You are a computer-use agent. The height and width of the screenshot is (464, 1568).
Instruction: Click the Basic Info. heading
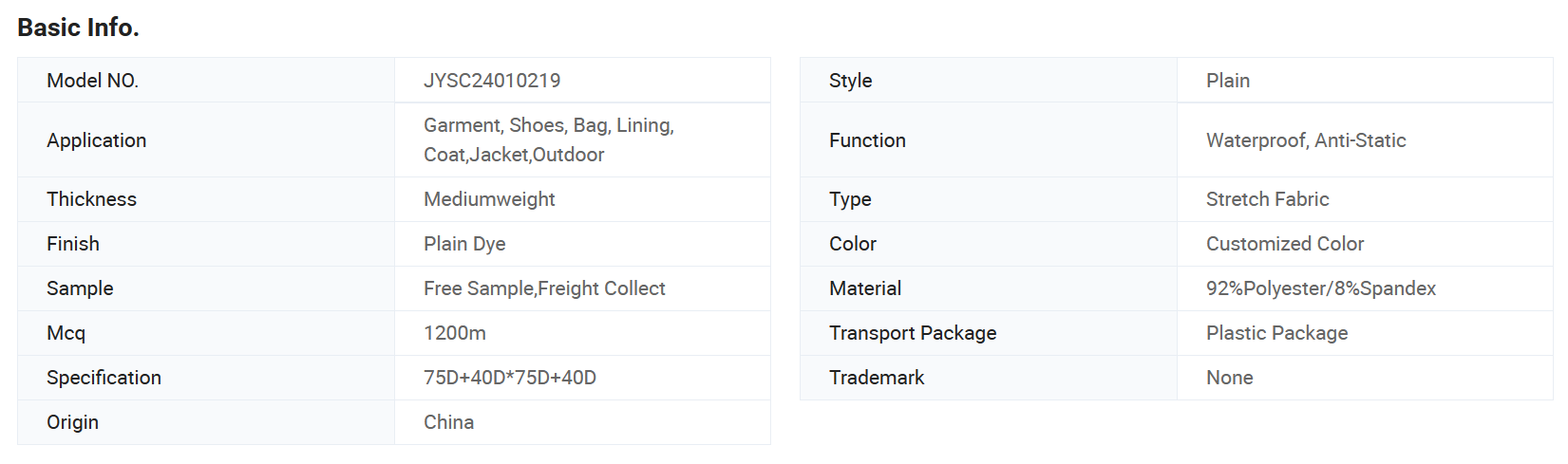78,28
